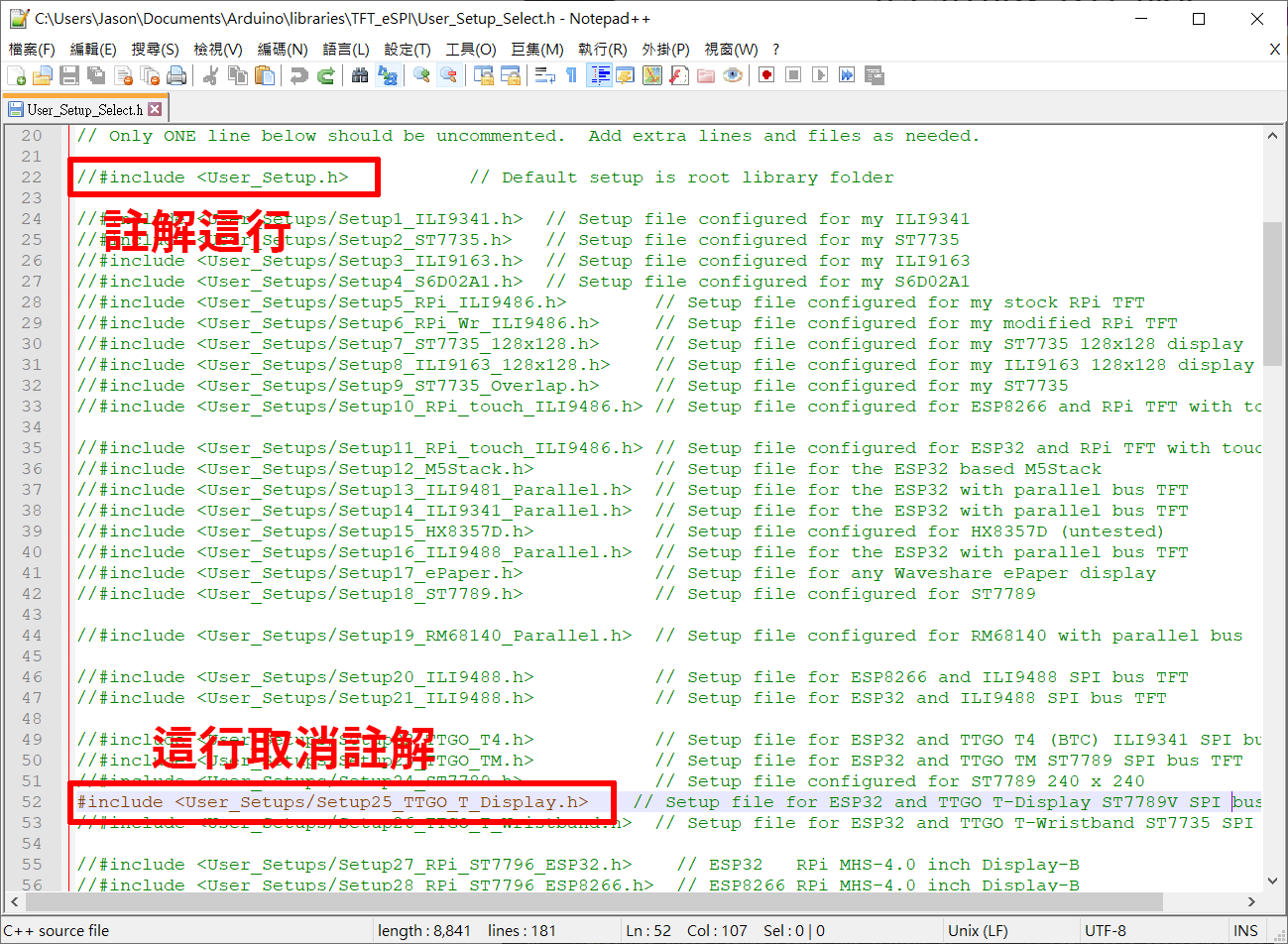
Task: Click the horizontal scrollbar left arrow
Action: (x=13, y=901)
